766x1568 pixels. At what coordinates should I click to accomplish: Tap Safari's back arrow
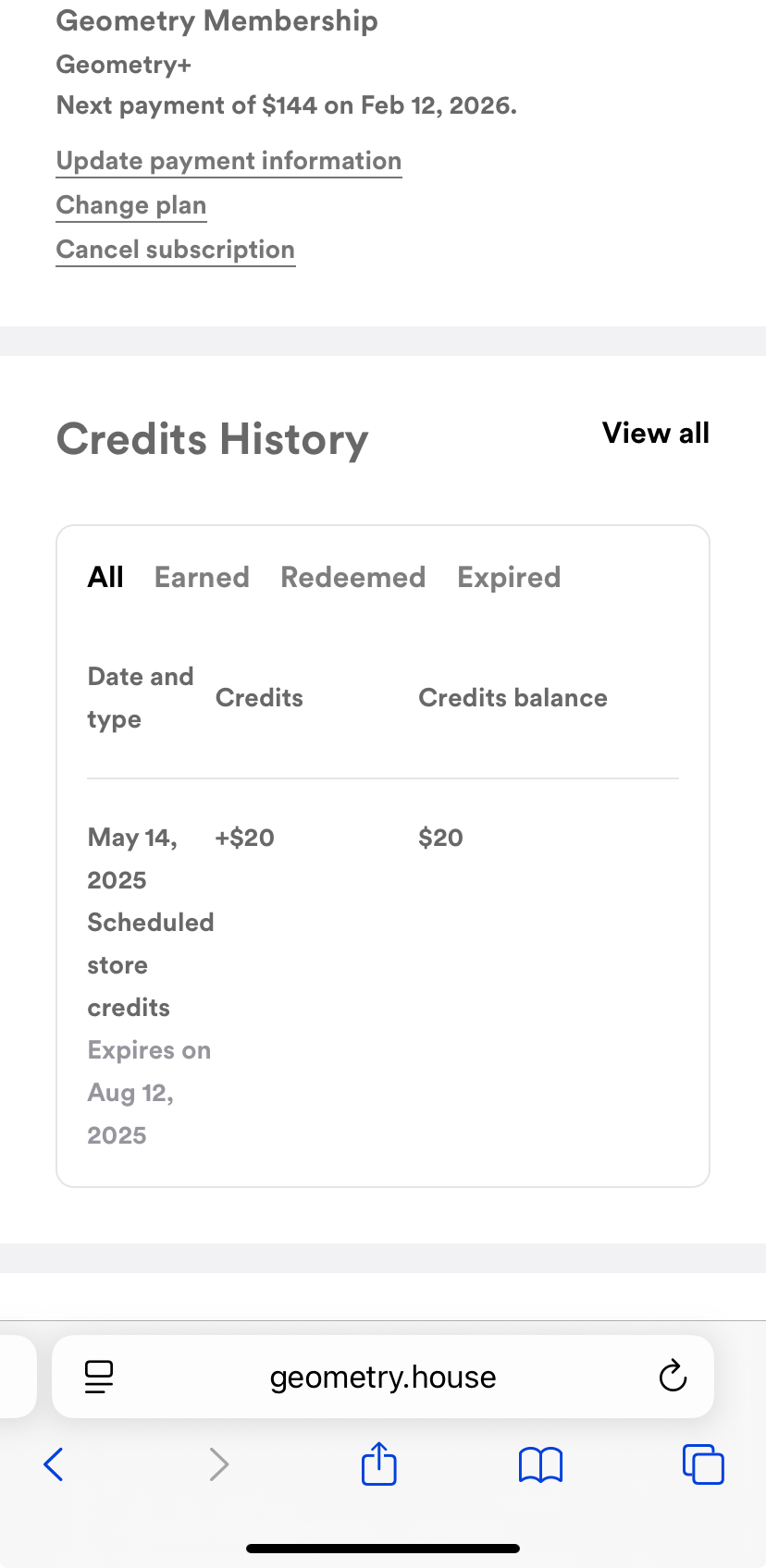[54, 1464]
